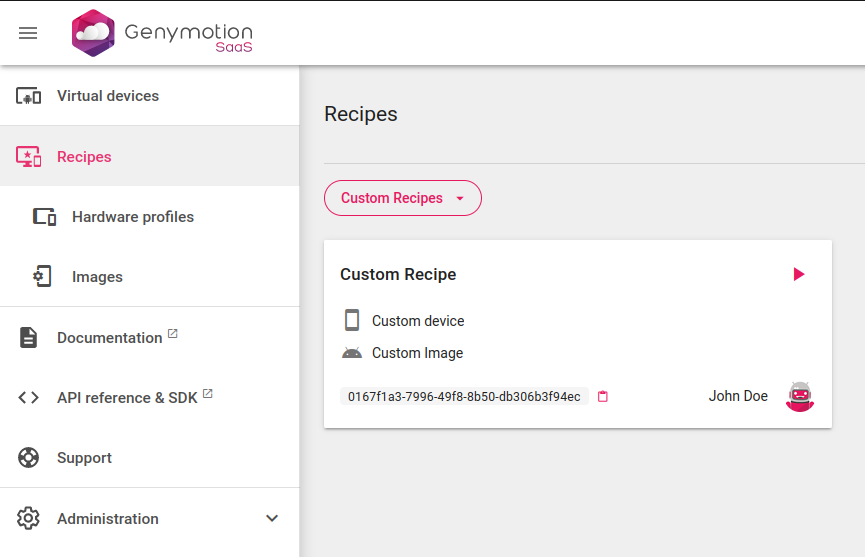
Task: Click the Hardware profiles icon
Action: [44, 217]
